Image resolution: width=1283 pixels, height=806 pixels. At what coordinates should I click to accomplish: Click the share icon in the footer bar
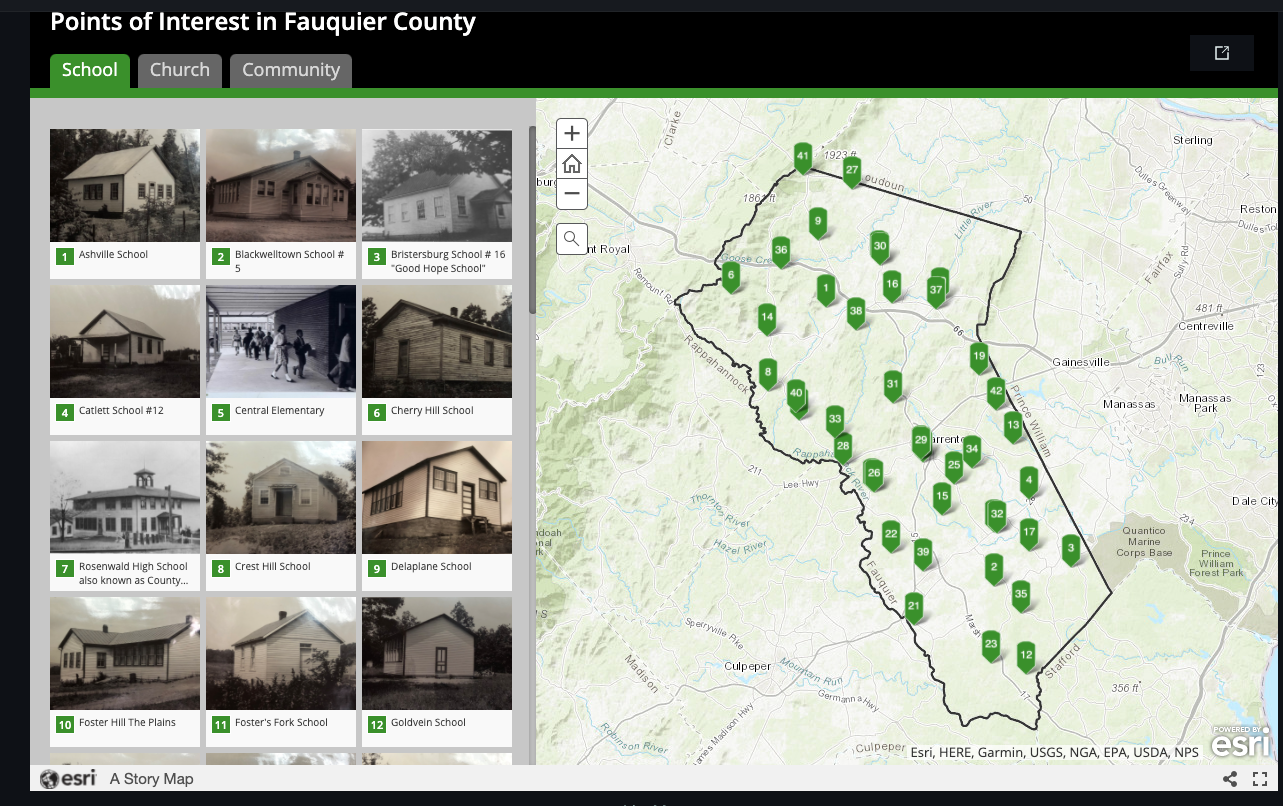pos(1230,779)
